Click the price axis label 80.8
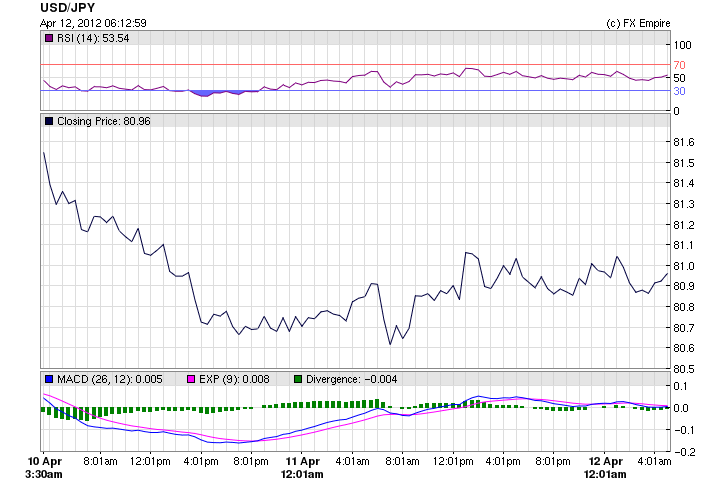Viewport: 710px width, 487px height. coord(684,307)
